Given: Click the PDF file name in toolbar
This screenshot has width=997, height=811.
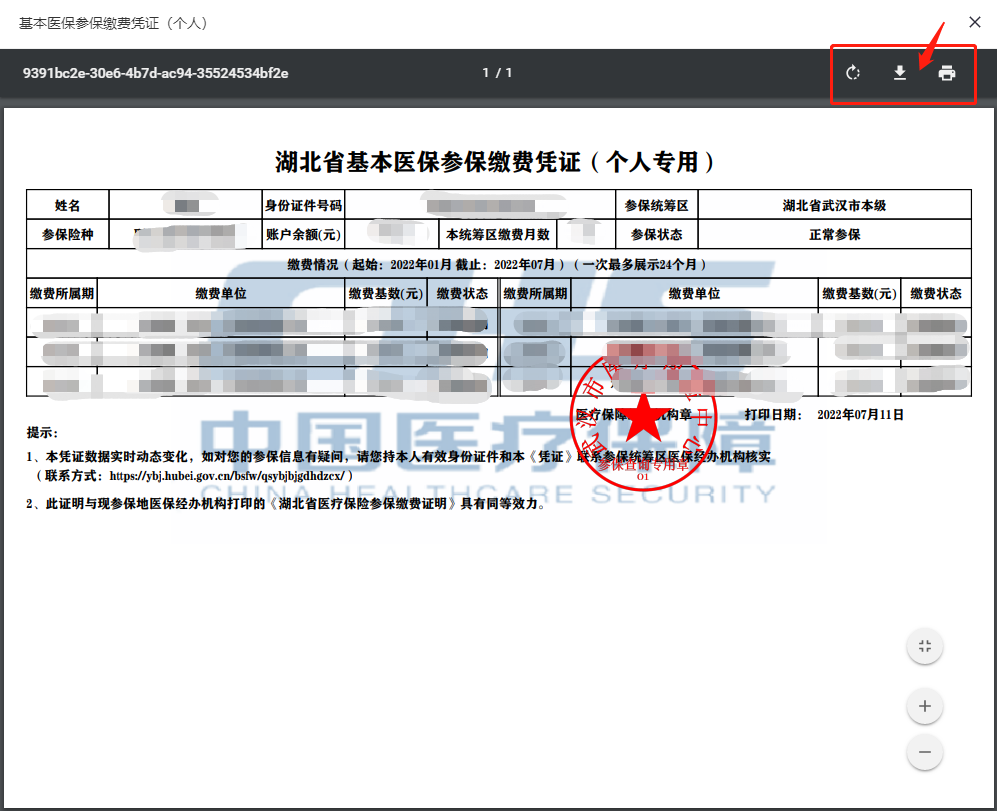Looking at the screenshot, I should click(156, 73).
